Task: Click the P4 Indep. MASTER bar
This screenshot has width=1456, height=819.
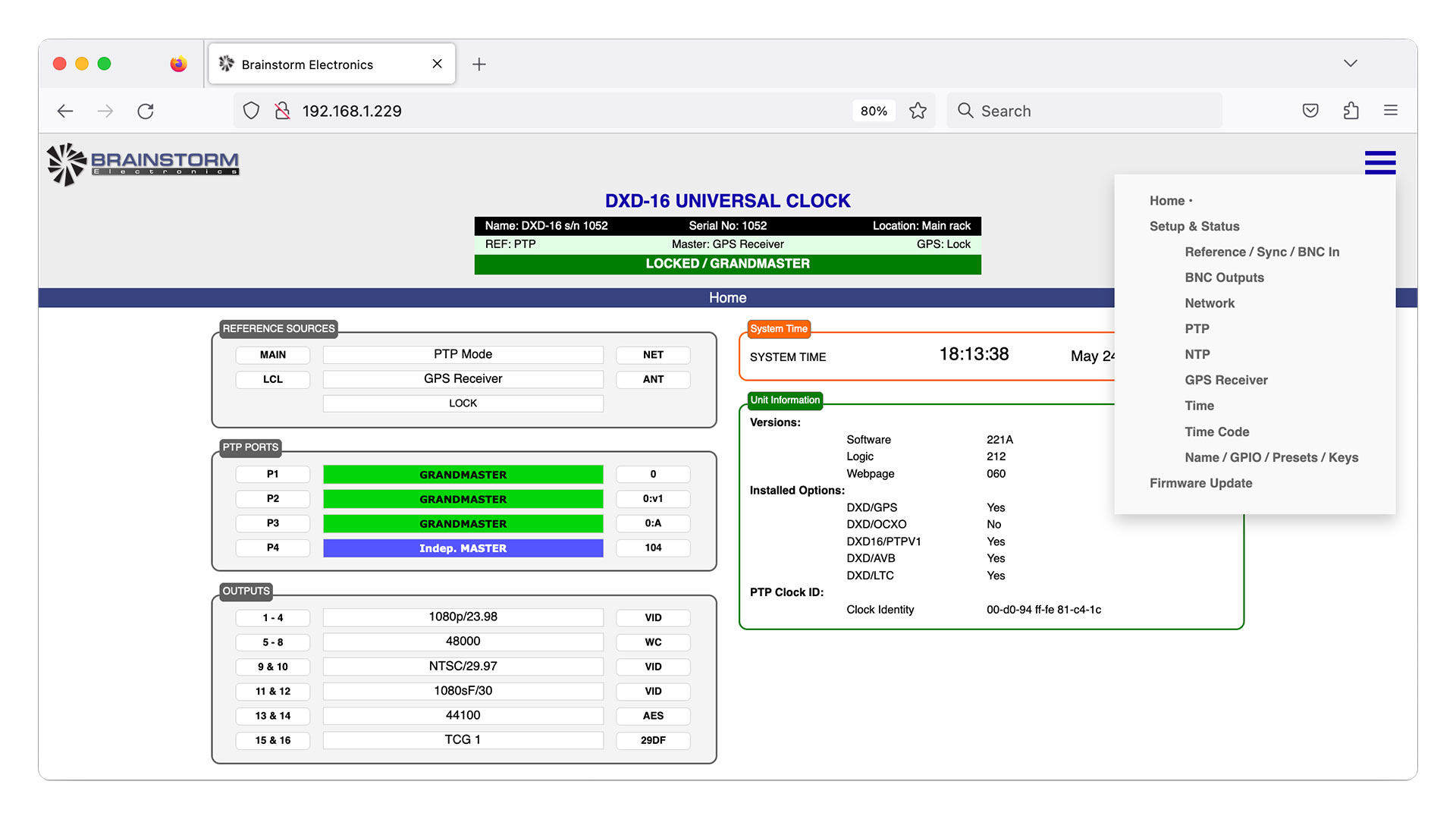Action: pyautogui.click(x=463, y=548)
